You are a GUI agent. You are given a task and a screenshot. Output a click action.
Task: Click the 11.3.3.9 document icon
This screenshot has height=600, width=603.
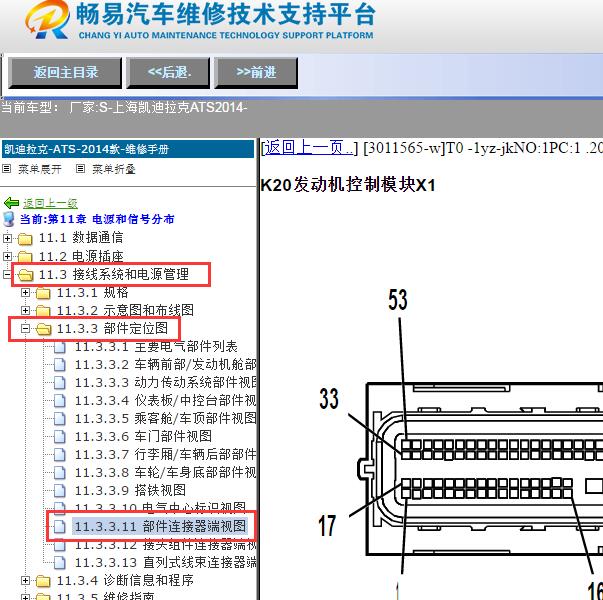click(x=60, y=491)
